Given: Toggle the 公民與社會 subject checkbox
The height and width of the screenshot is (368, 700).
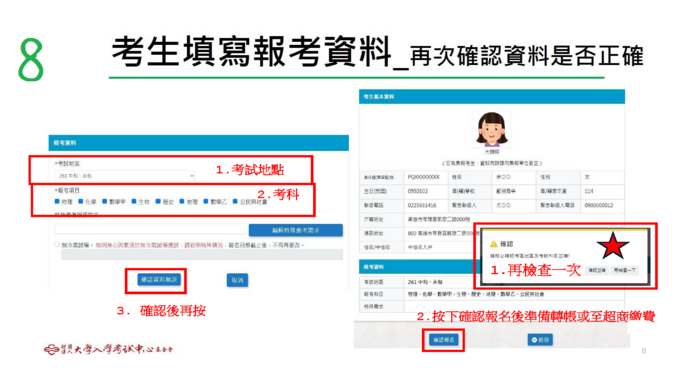Looking at the screenshot, I should 235,201.
